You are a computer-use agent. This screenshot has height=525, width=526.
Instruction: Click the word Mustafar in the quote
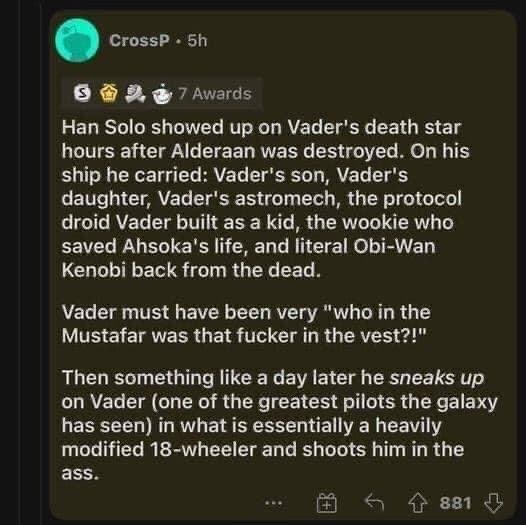(104, 336)
